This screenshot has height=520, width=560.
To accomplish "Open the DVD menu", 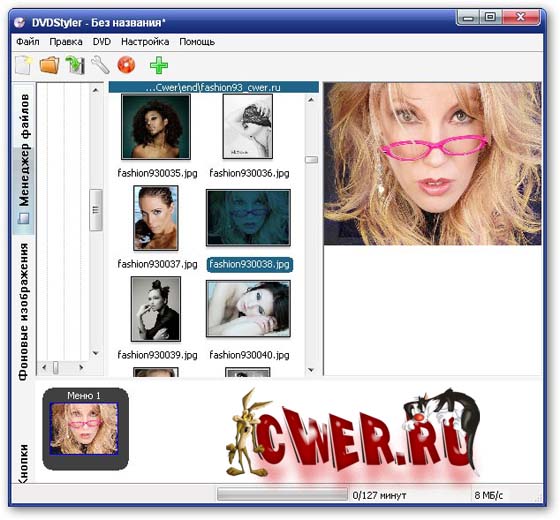I will (102, 42).
